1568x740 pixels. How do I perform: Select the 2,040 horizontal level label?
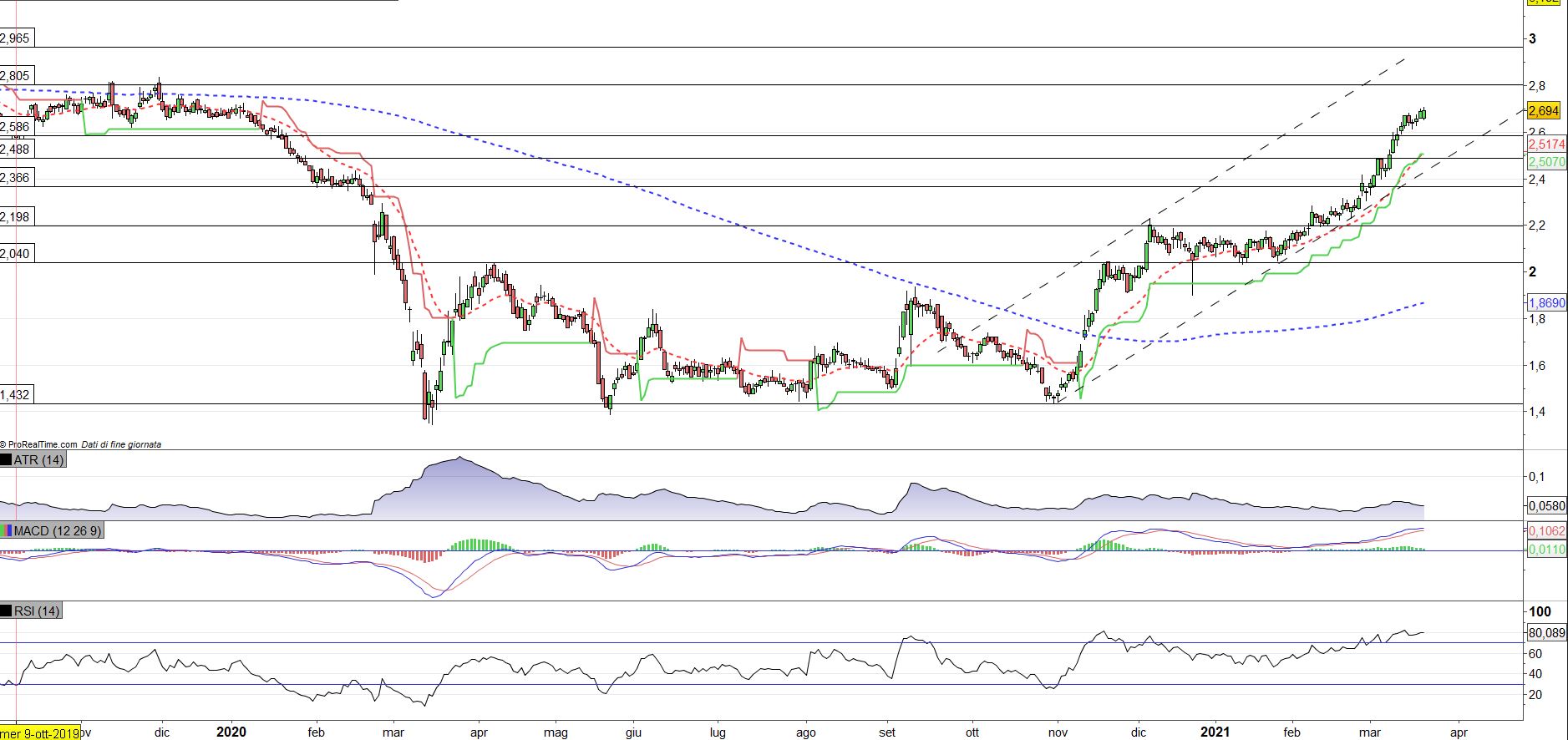tap(15, 254)
